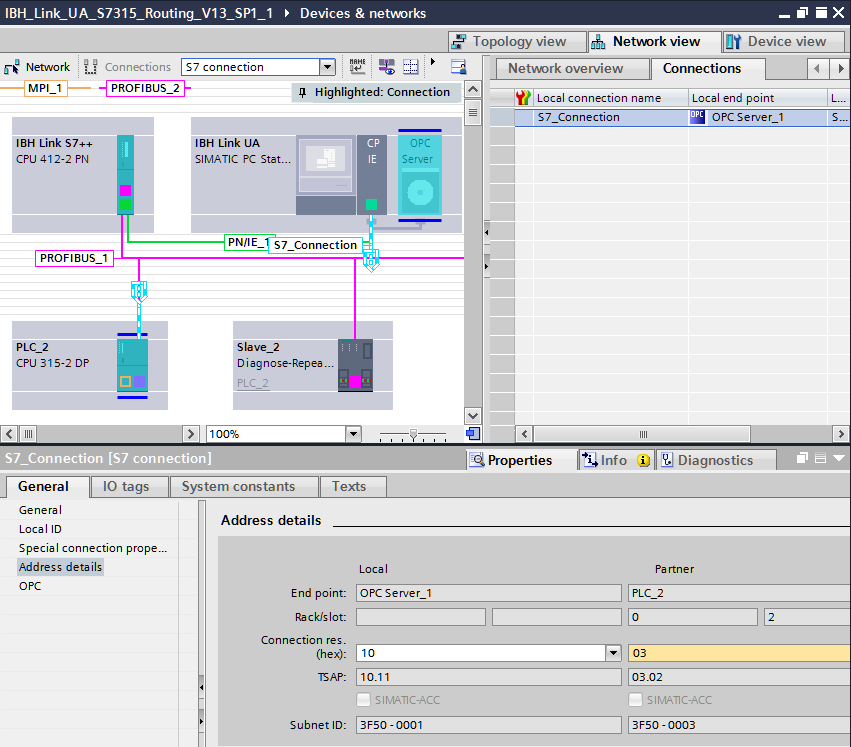The width and height of the screenshot is (851, 747).
Task: Toggle the Local SIMATIC-ACC checkbox
Action: tap(365, 700)
